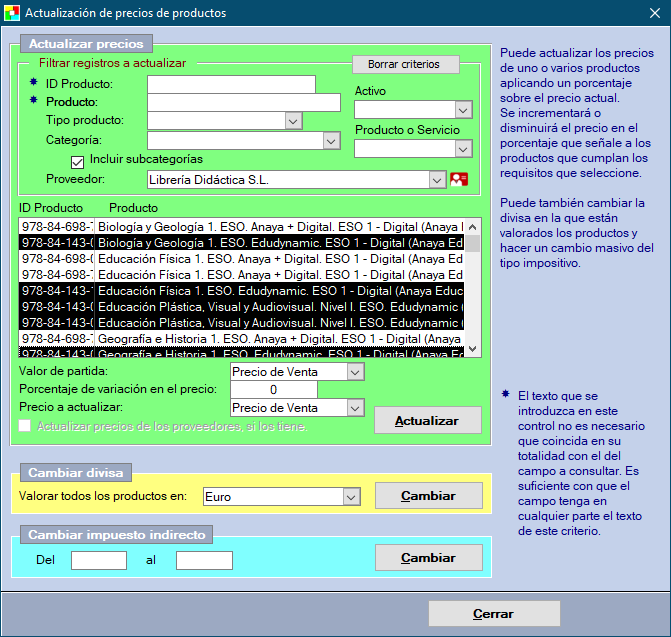Click the supplier card icon next to Proveedor
Screen dimensions: 671x637
click(459, 180)
